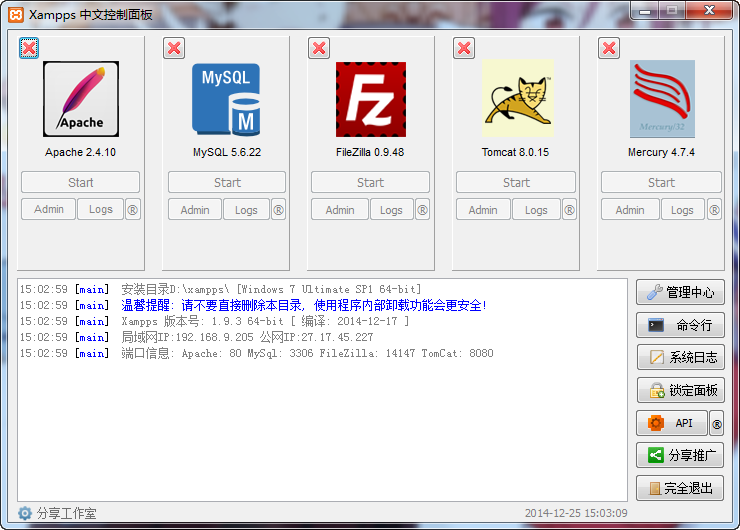Open 管理中心 management center

[680, 292]
